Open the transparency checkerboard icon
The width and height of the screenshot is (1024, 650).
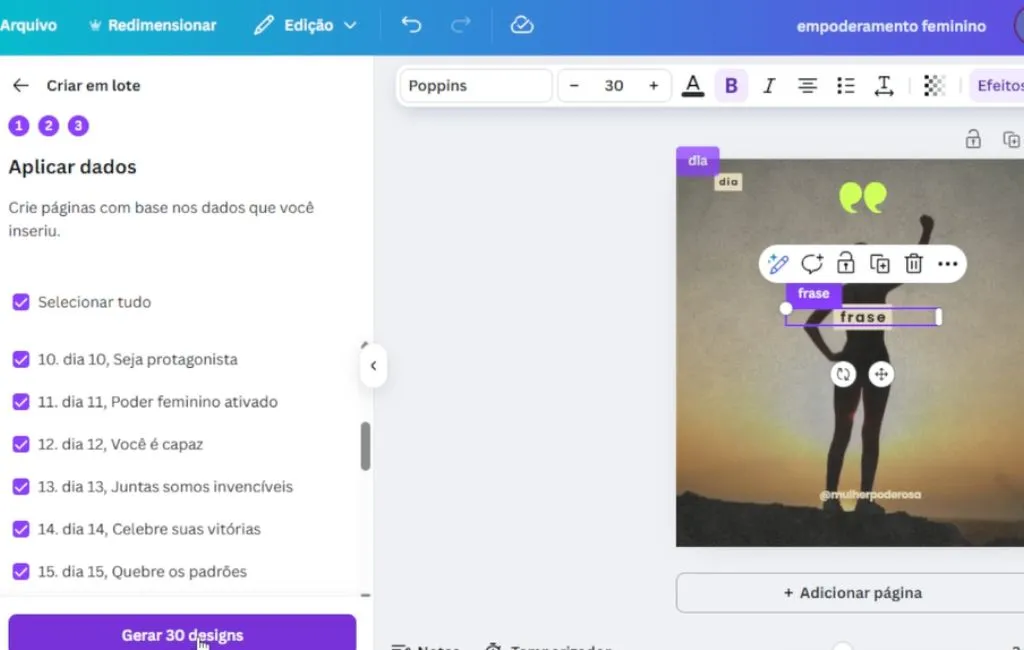pos(934,86)
